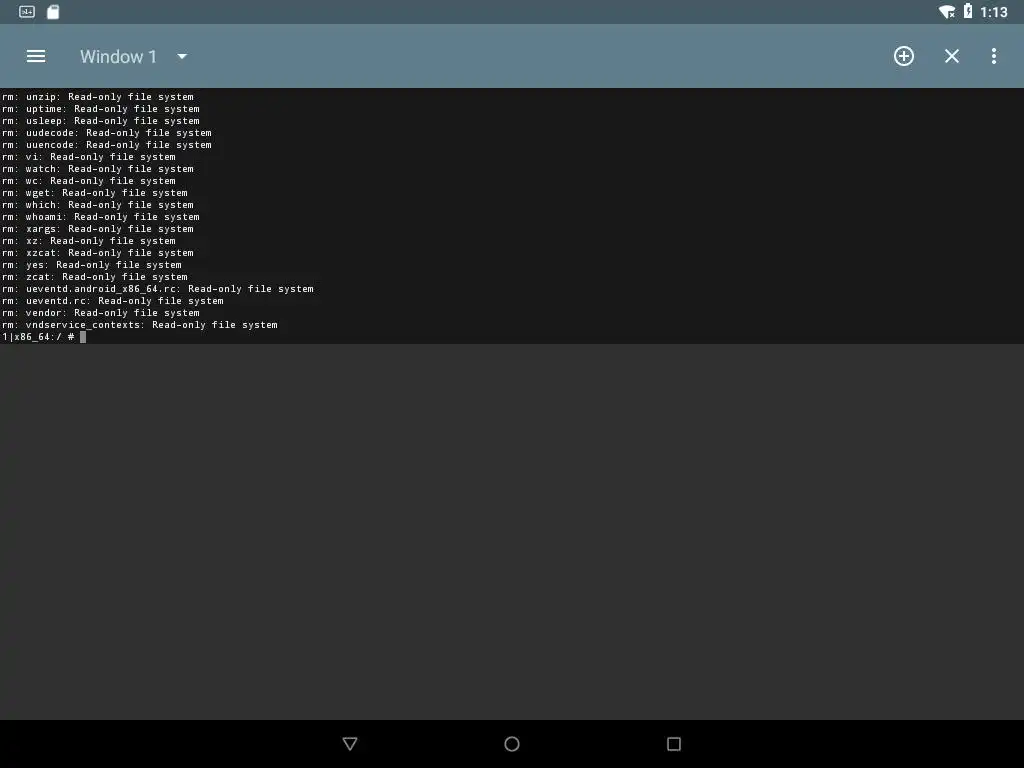1024x768 pixels.
Task: Click the rm xzcat error line
Action: tap(98, 253)
